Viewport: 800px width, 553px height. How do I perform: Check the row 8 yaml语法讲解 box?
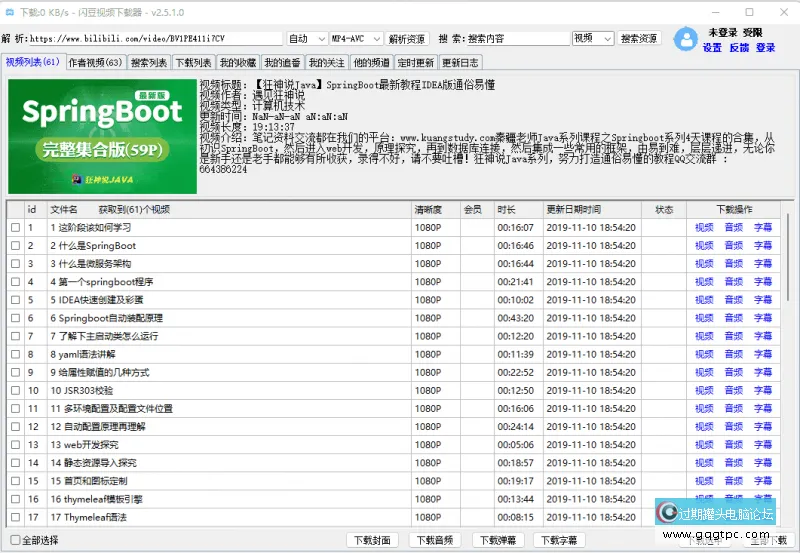click(x=16, y=354)
